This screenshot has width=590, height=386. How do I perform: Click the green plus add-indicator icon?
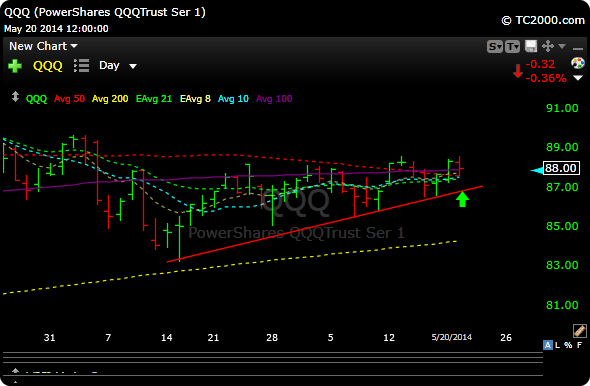(x=15, y=66)
